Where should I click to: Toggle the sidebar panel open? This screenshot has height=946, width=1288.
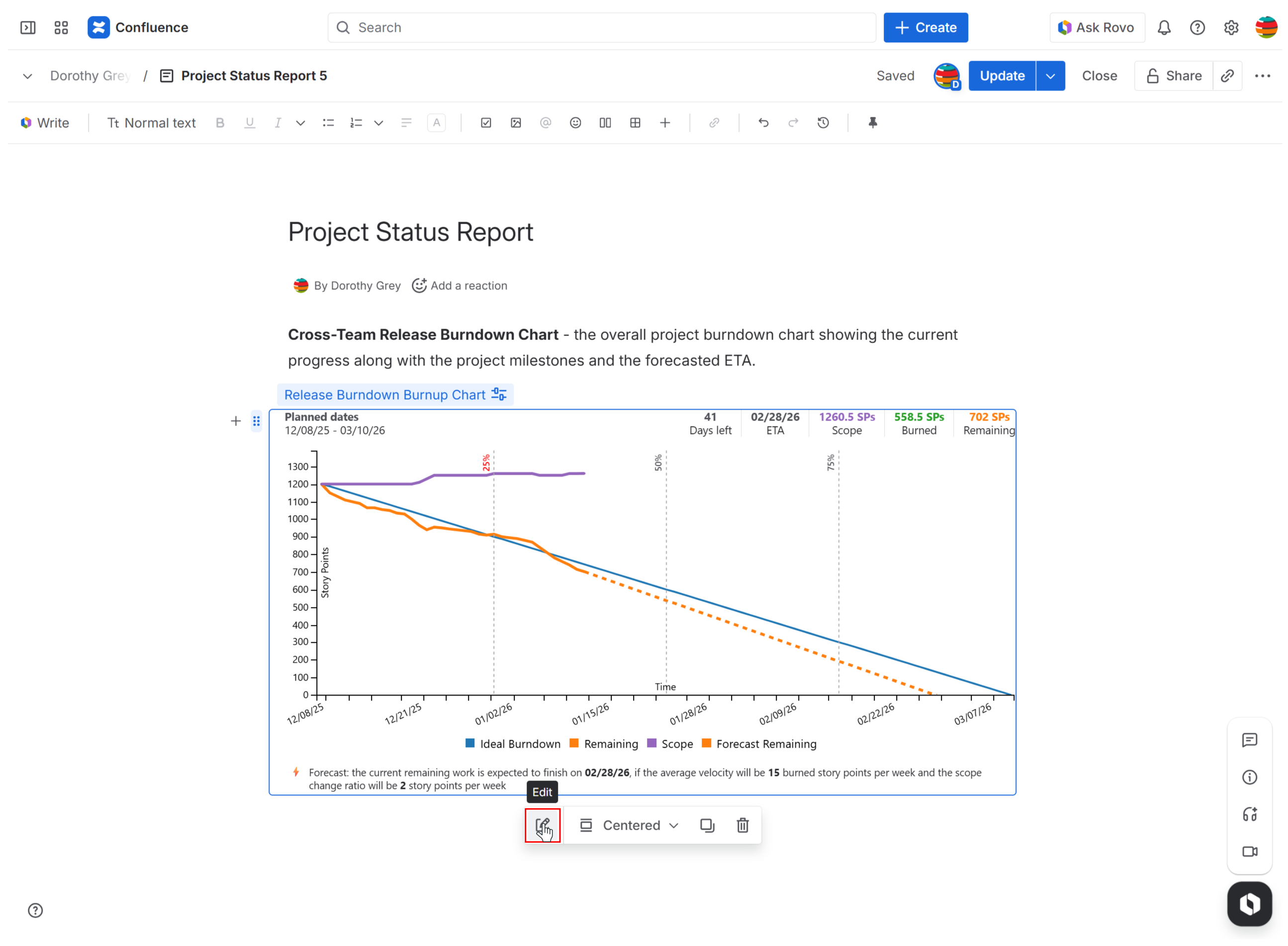[27, 27]
